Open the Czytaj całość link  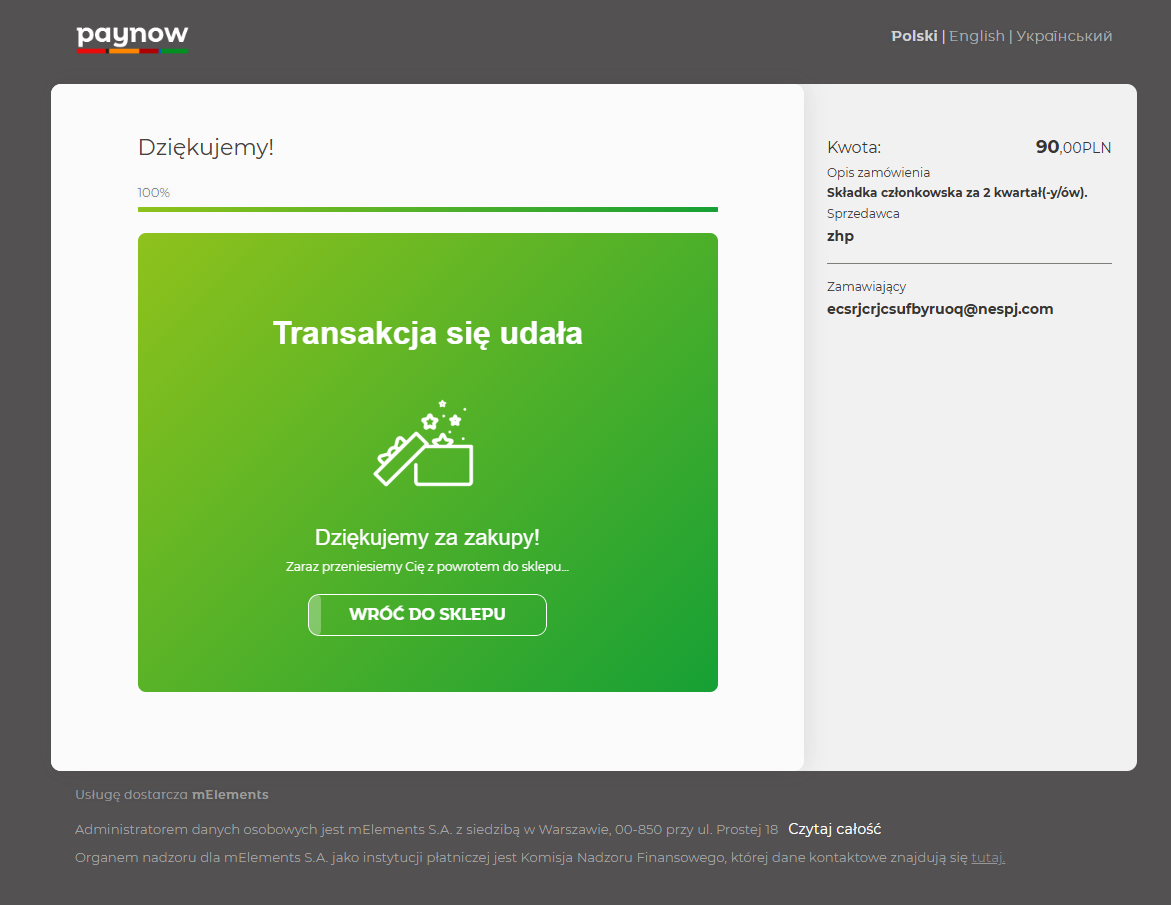(834, 829)
